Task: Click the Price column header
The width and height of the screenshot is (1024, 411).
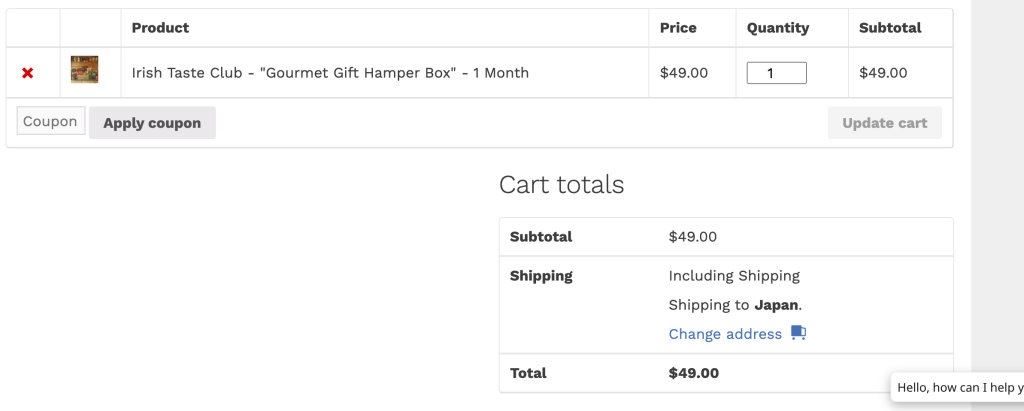Action: (678, 28)
